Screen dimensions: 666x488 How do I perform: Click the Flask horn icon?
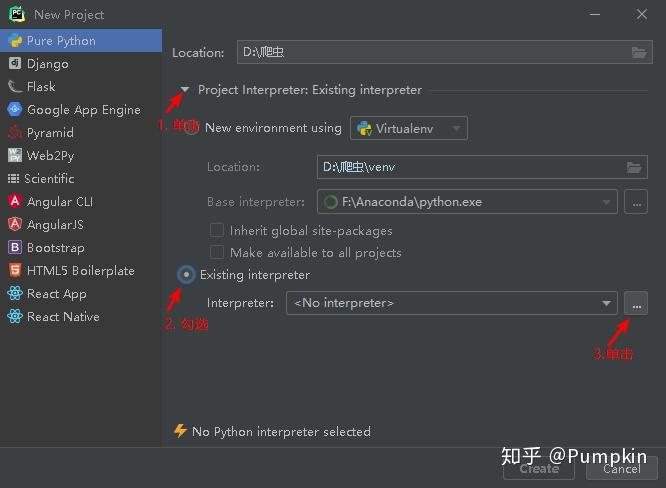tap(15, 87)
